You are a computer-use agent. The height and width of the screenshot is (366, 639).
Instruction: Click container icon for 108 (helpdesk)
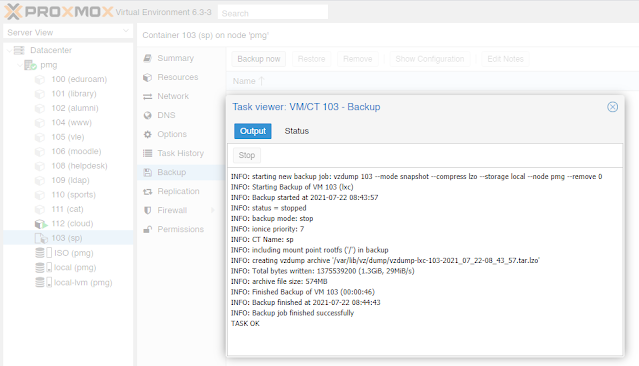(x=40, y=166)
